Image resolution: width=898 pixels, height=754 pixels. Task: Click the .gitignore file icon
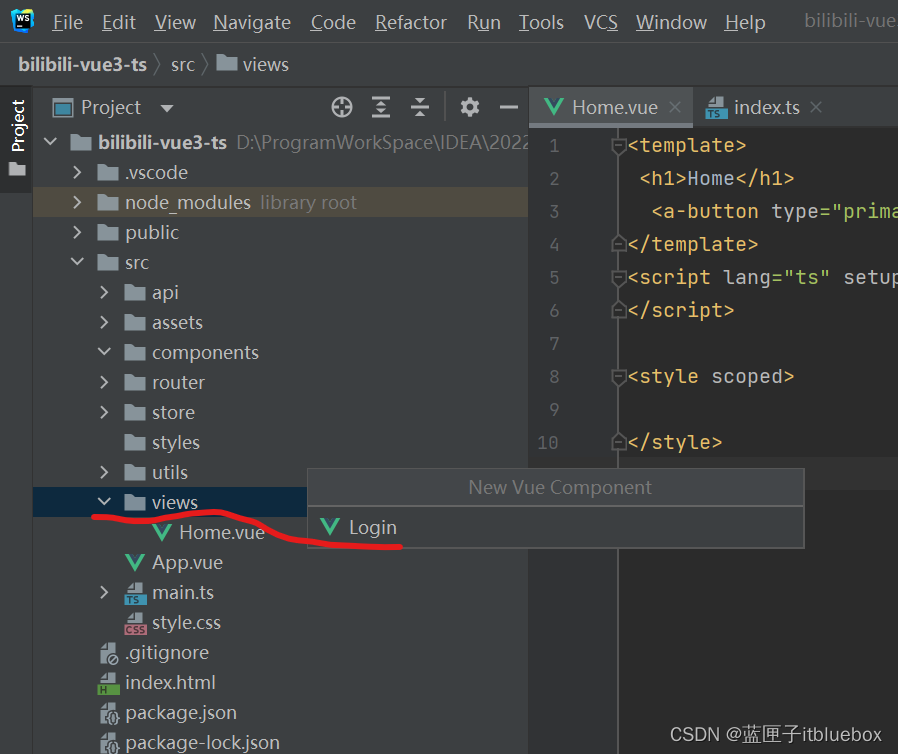[x=109, y=653]
